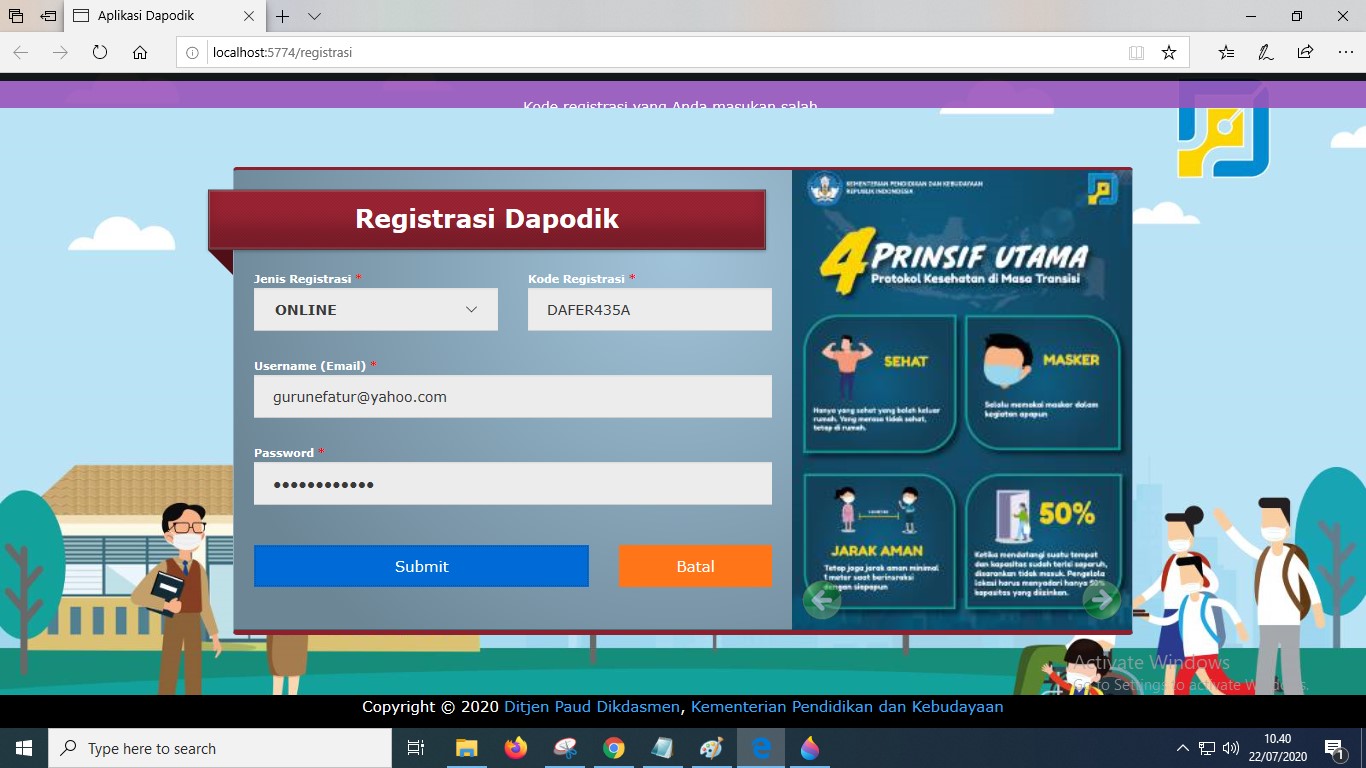Screen dimensions: 1366x768
Task: Click the Password input field
Action: (513, 484)
